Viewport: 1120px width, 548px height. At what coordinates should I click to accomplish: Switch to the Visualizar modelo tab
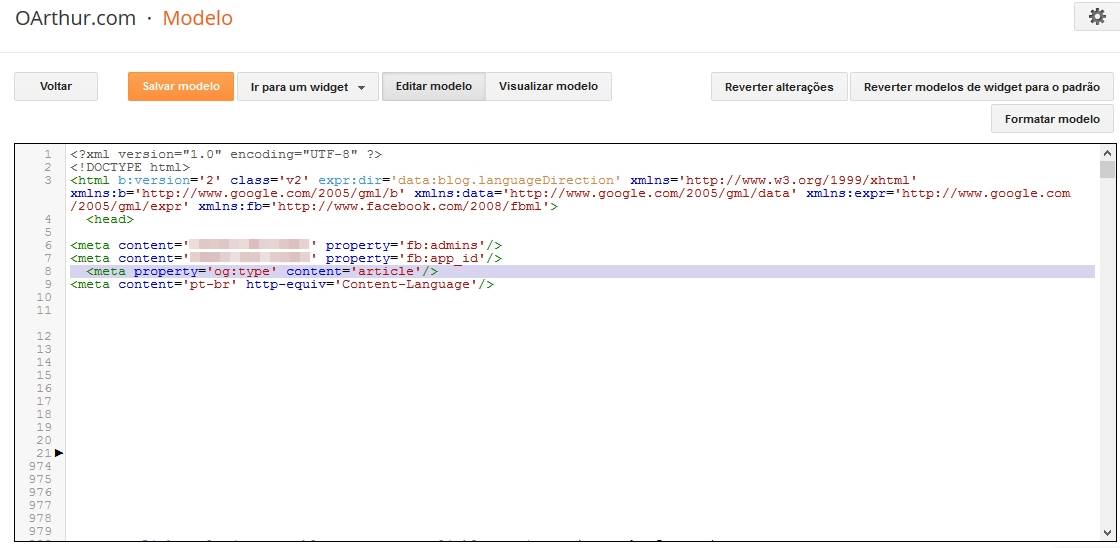(548, 86)
